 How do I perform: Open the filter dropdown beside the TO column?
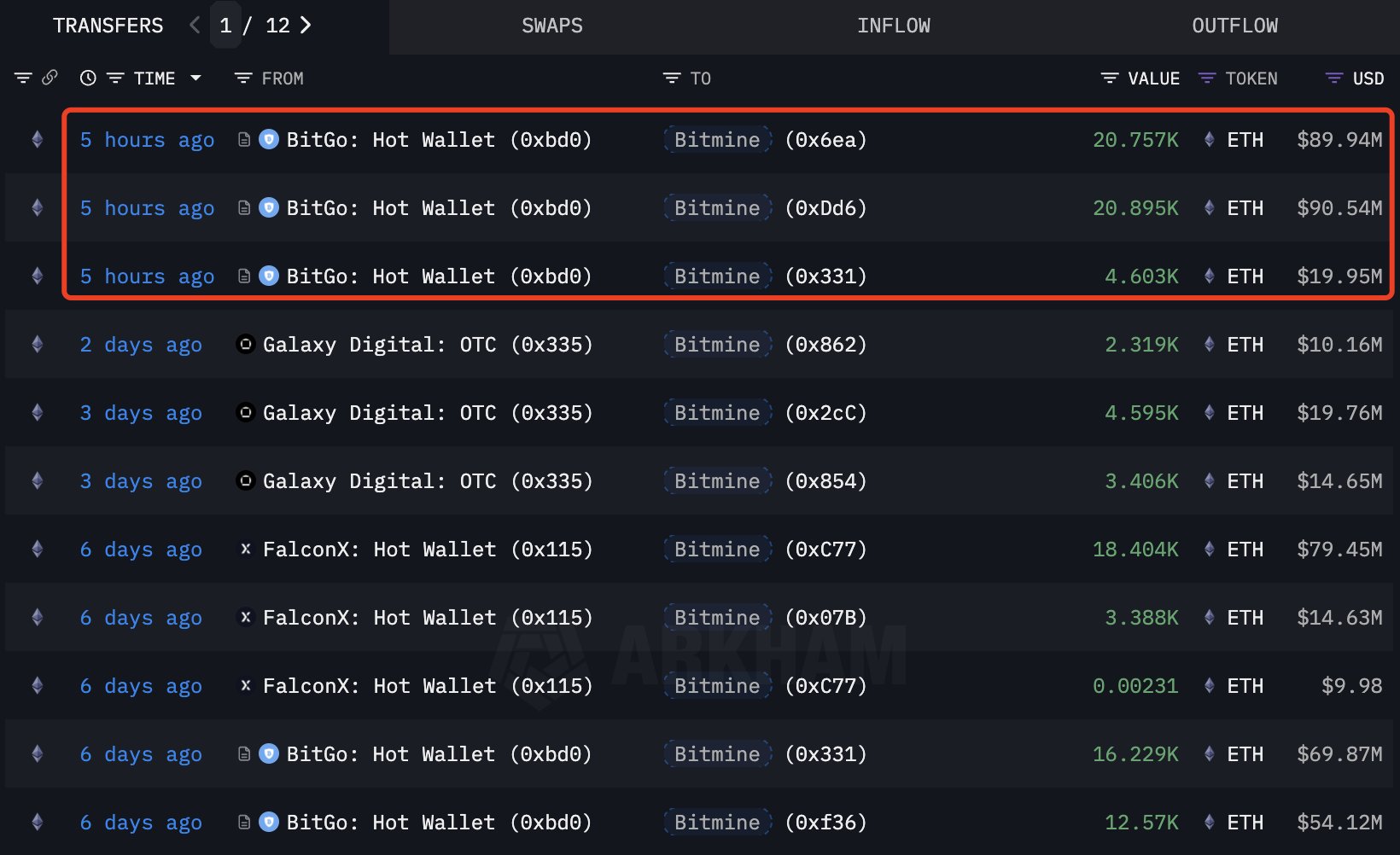669,78
